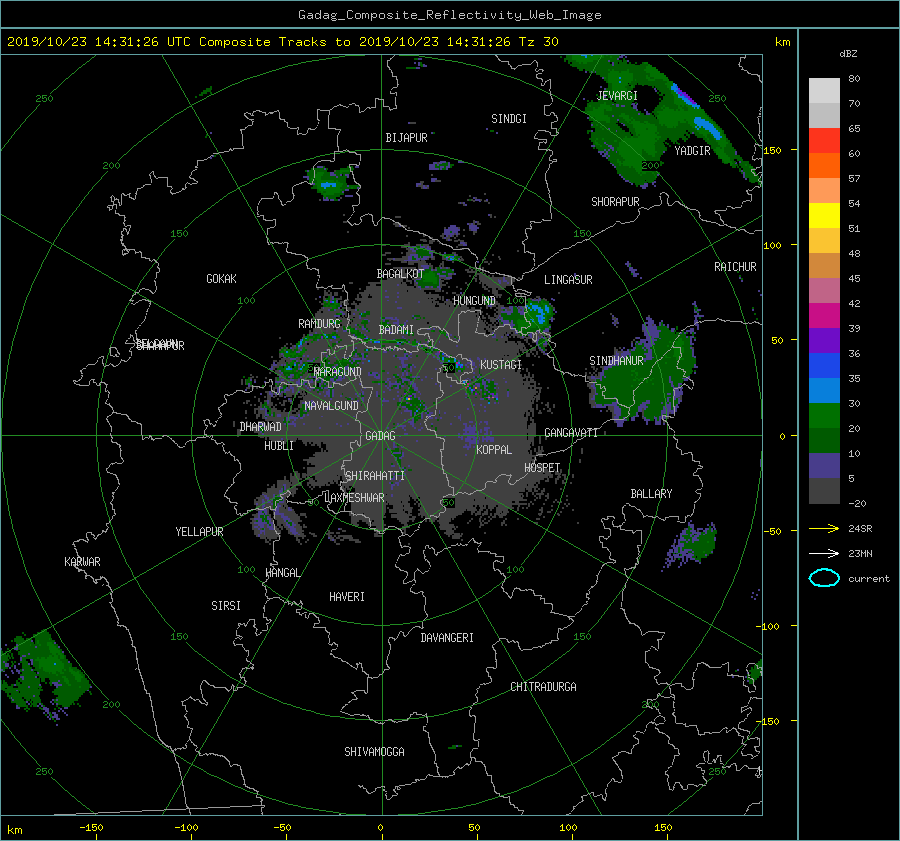Click the BADAMI city label
Viewport: 900px width, 841px height.
click(x=396, y=330)
